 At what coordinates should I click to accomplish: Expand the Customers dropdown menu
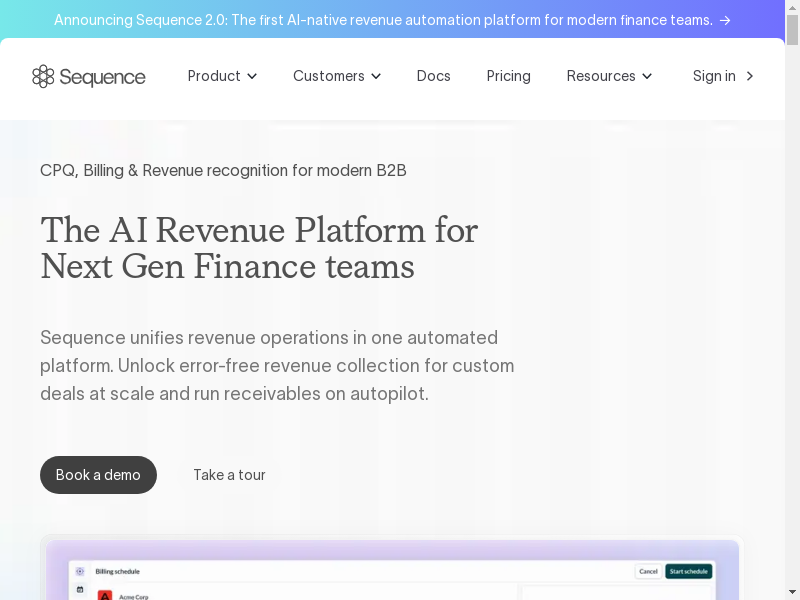coord(336,76)
